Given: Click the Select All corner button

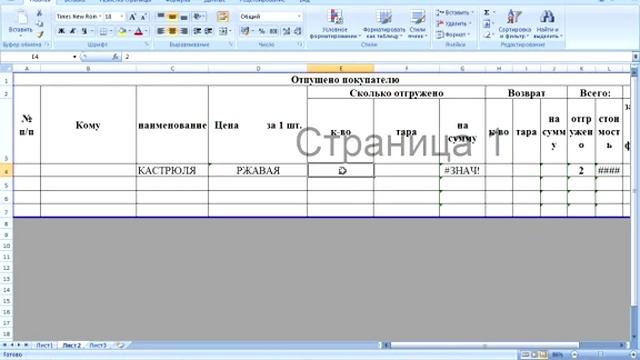Looking at the screenshot, I should click(6, 69).
